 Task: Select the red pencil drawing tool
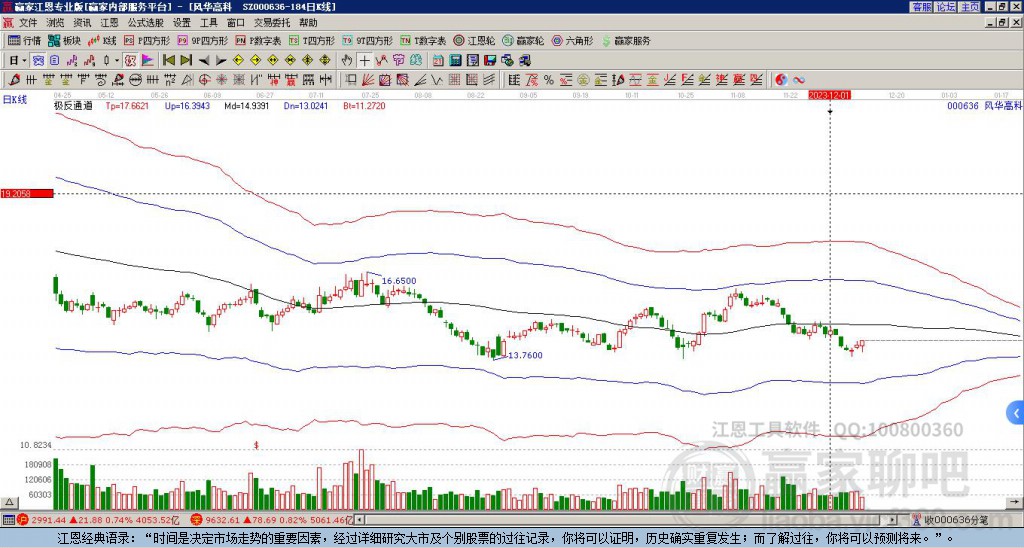tap(14, 80)
